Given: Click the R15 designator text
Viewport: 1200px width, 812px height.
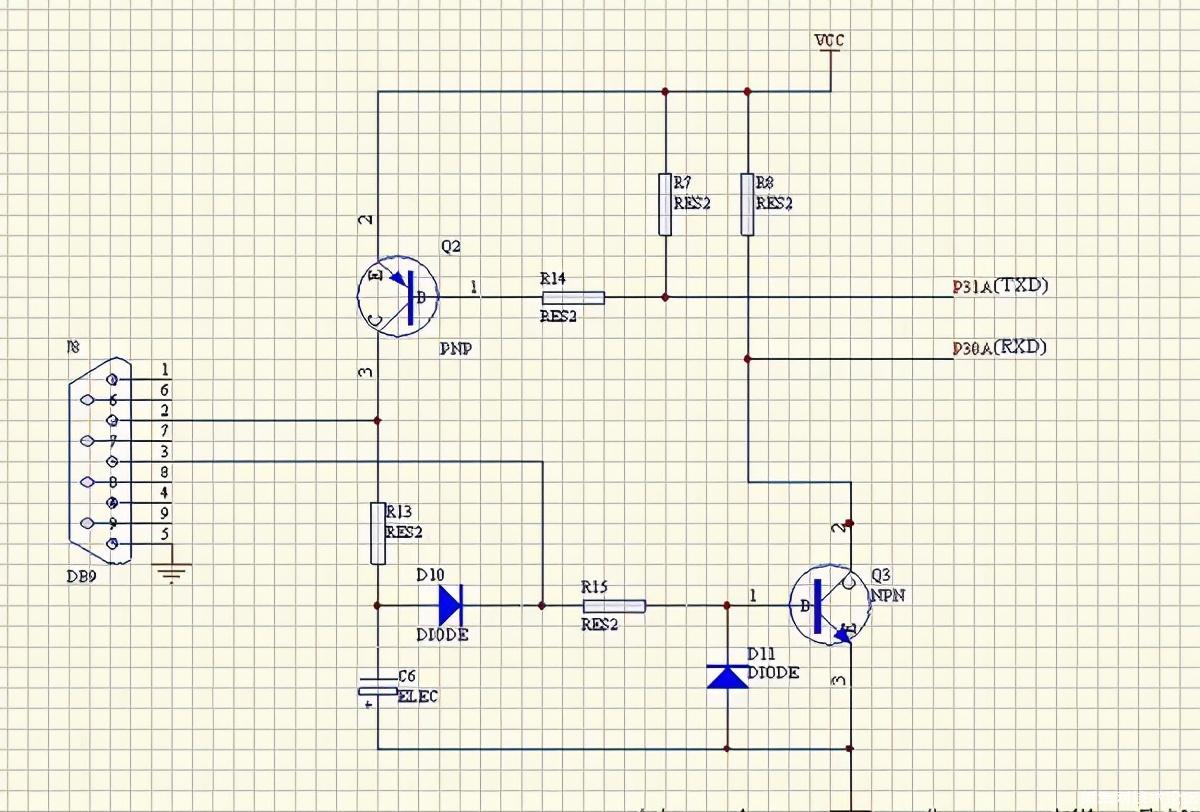Looking at the screenshot, I should pos(594,588).
